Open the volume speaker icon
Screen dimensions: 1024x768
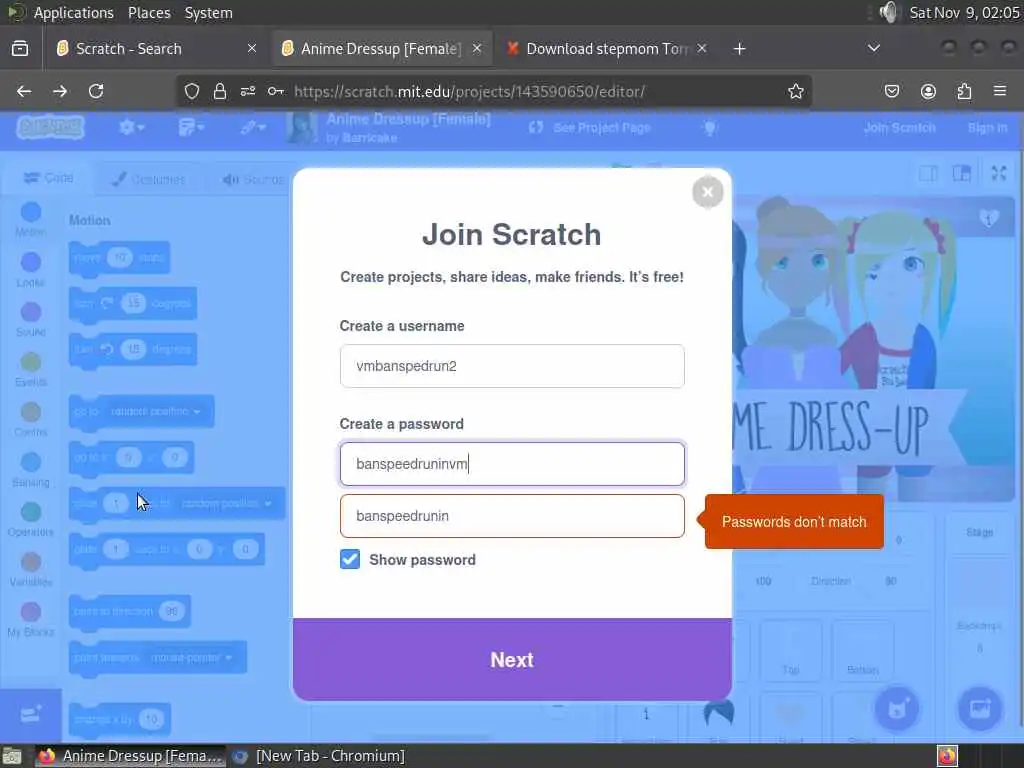point(888,12)
